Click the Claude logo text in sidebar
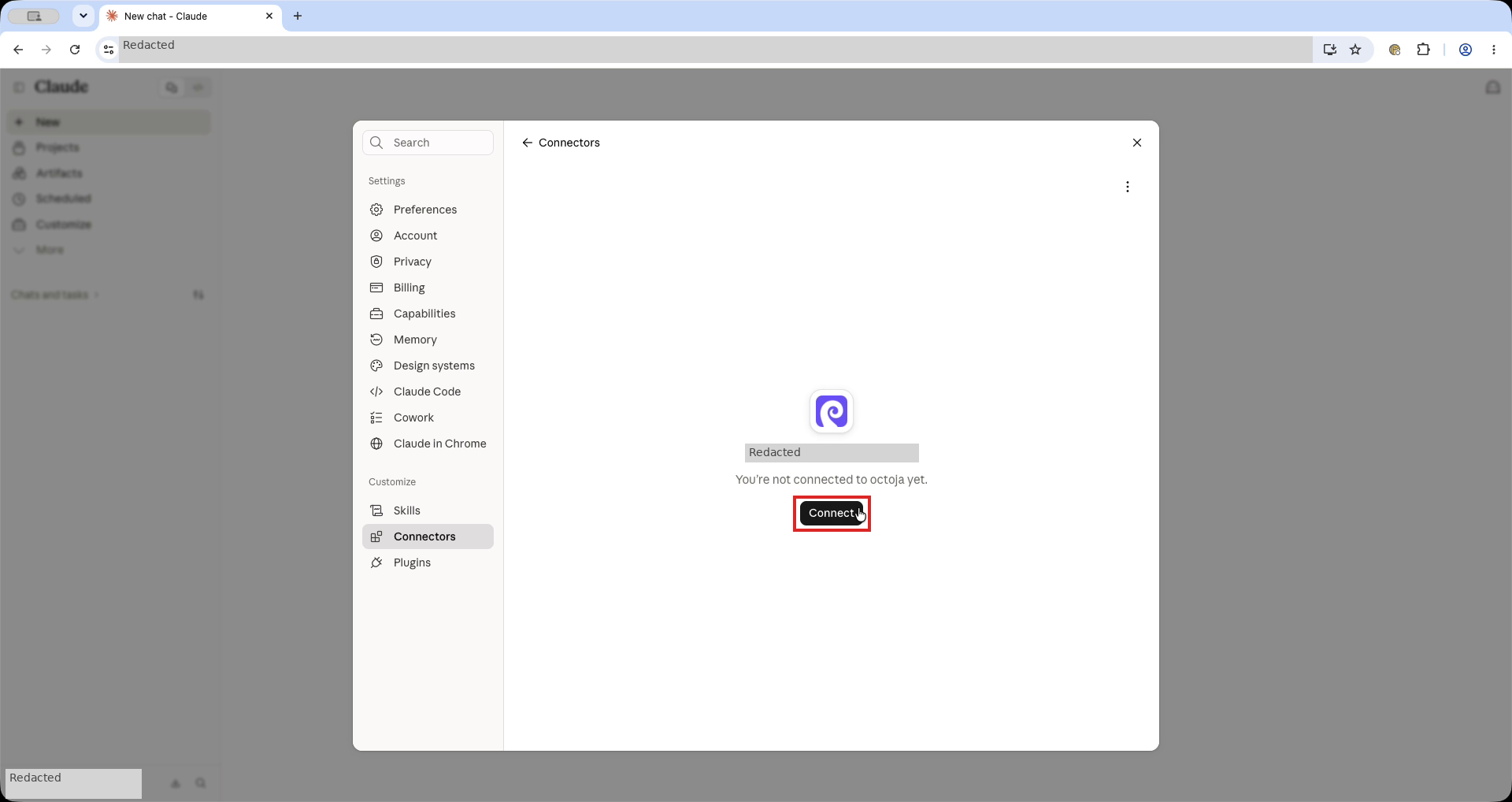This screenshot has height=802, width=1512. point(61,87)
